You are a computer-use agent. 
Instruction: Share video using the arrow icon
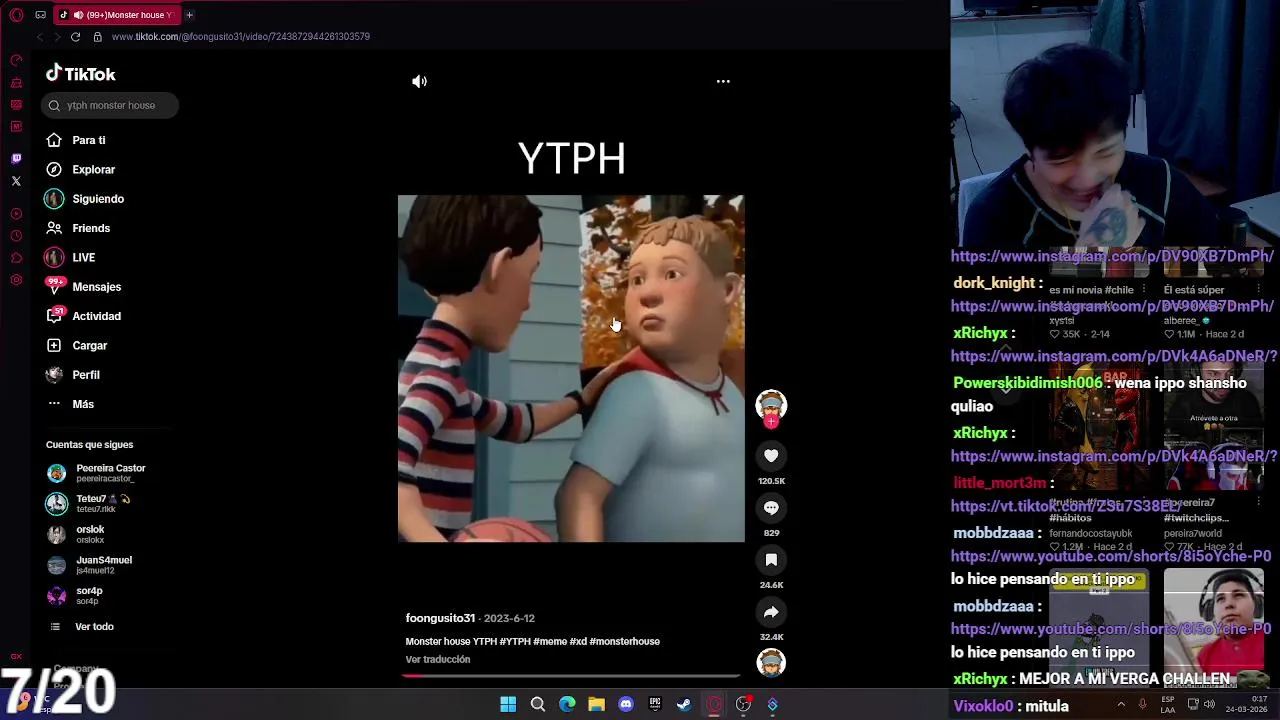click(771, 612)
